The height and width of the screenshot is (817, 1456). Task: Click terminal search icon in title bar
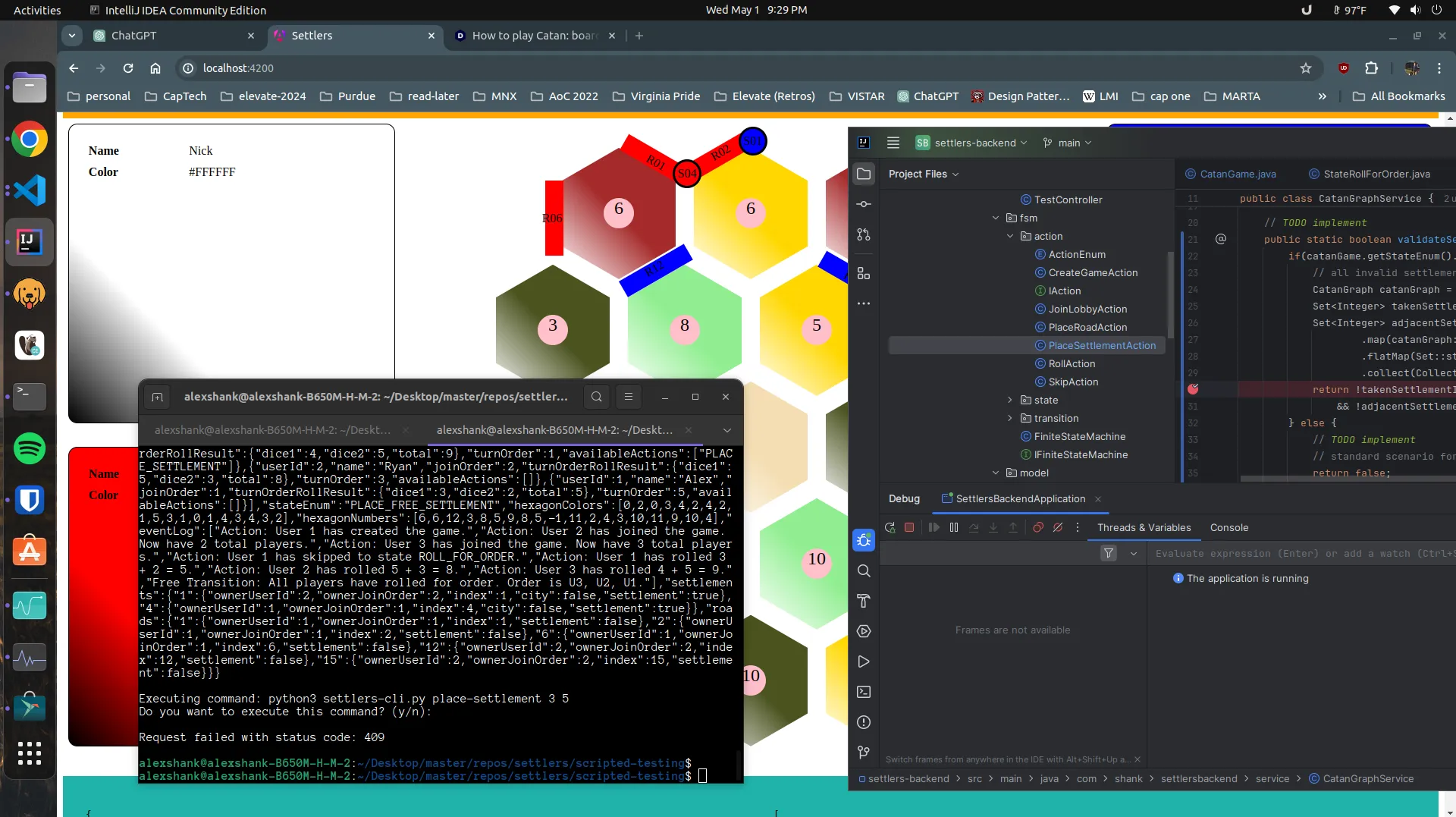[597, 397]
